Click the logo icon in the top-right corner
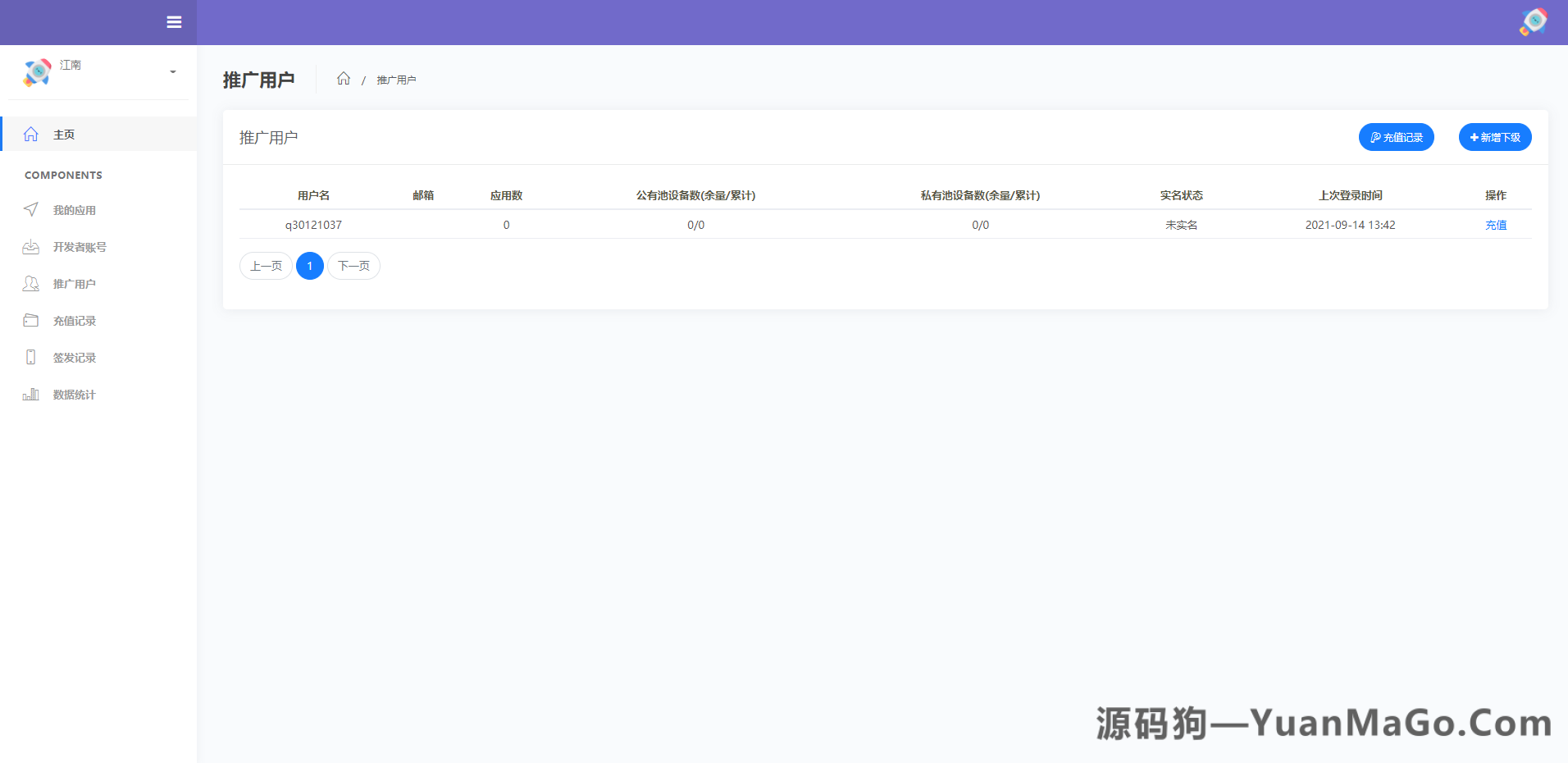The height and width of the screenshot is (763, 1568). point(1534,22)
